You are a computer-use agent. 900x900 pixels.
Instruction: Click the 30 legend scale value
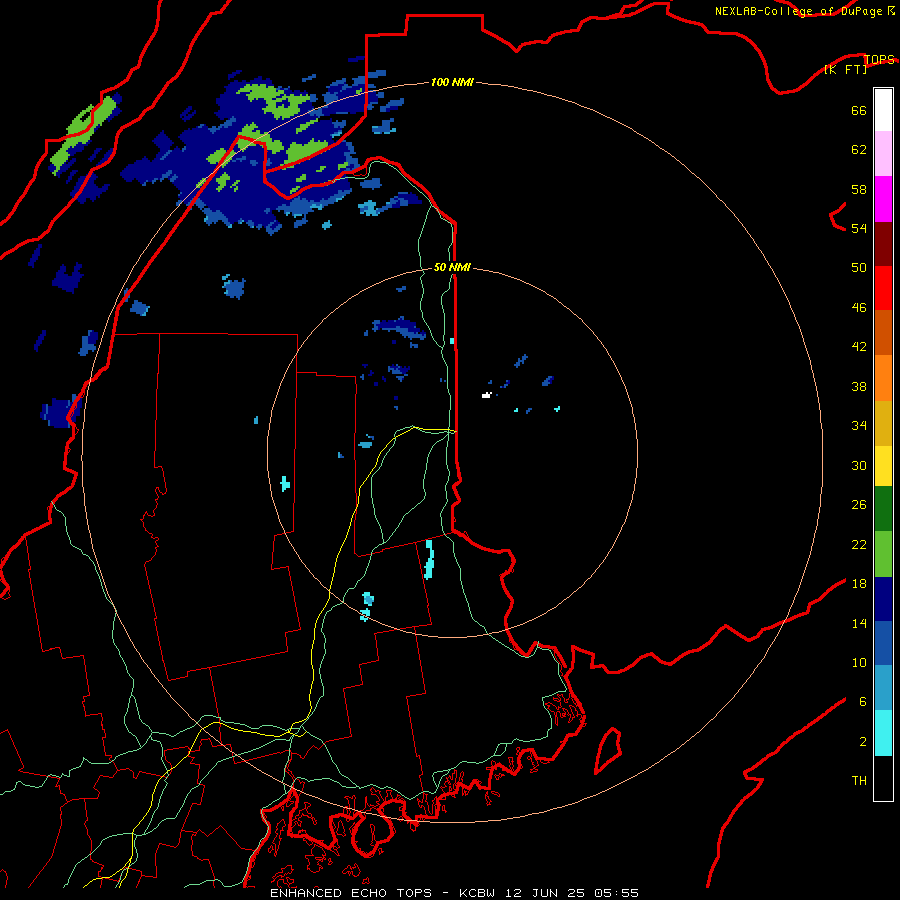coord(859,465)
